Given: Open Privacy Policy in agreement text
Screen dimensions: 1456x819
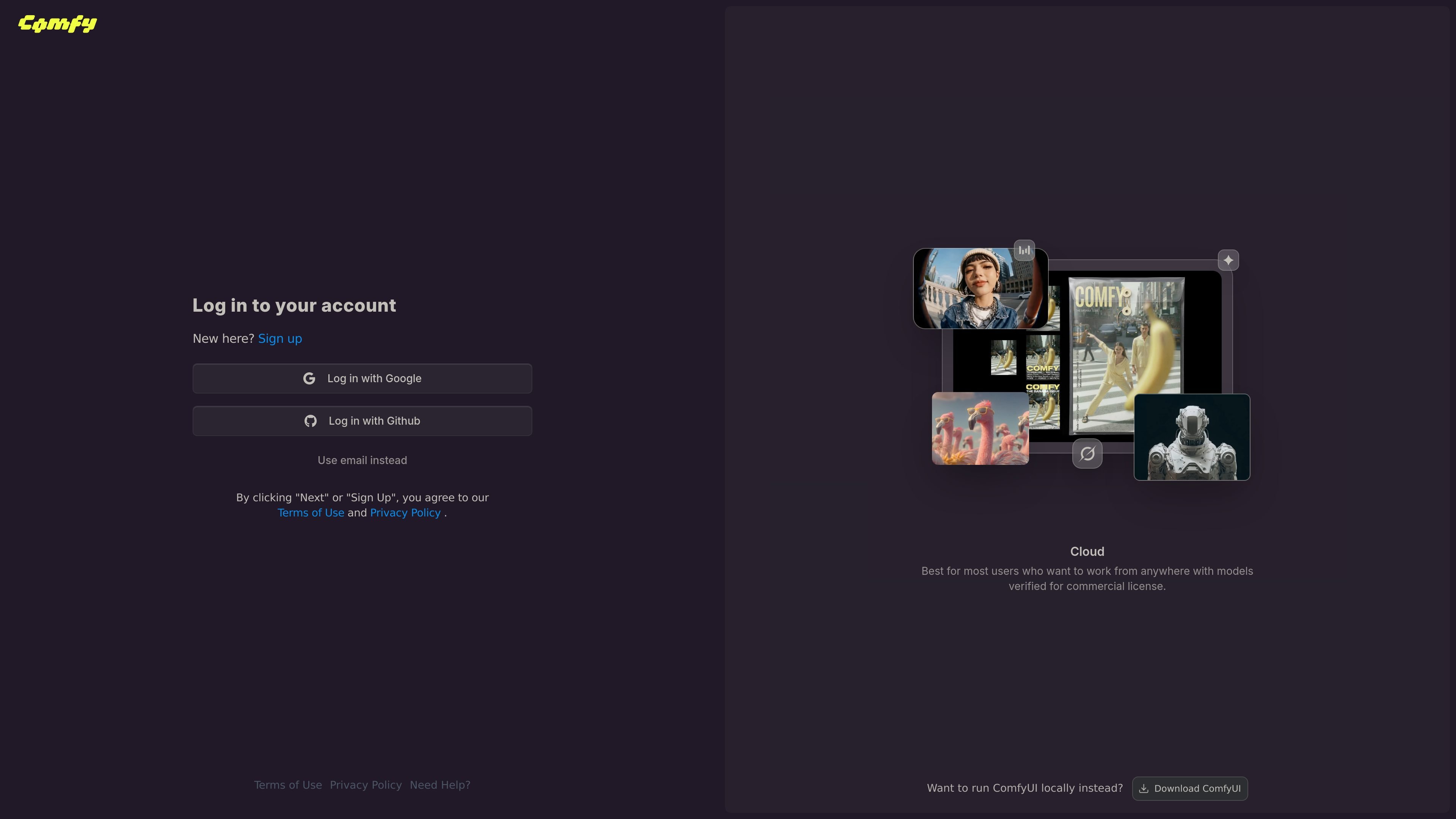Looking at the screenshot, I should (405, 513).
